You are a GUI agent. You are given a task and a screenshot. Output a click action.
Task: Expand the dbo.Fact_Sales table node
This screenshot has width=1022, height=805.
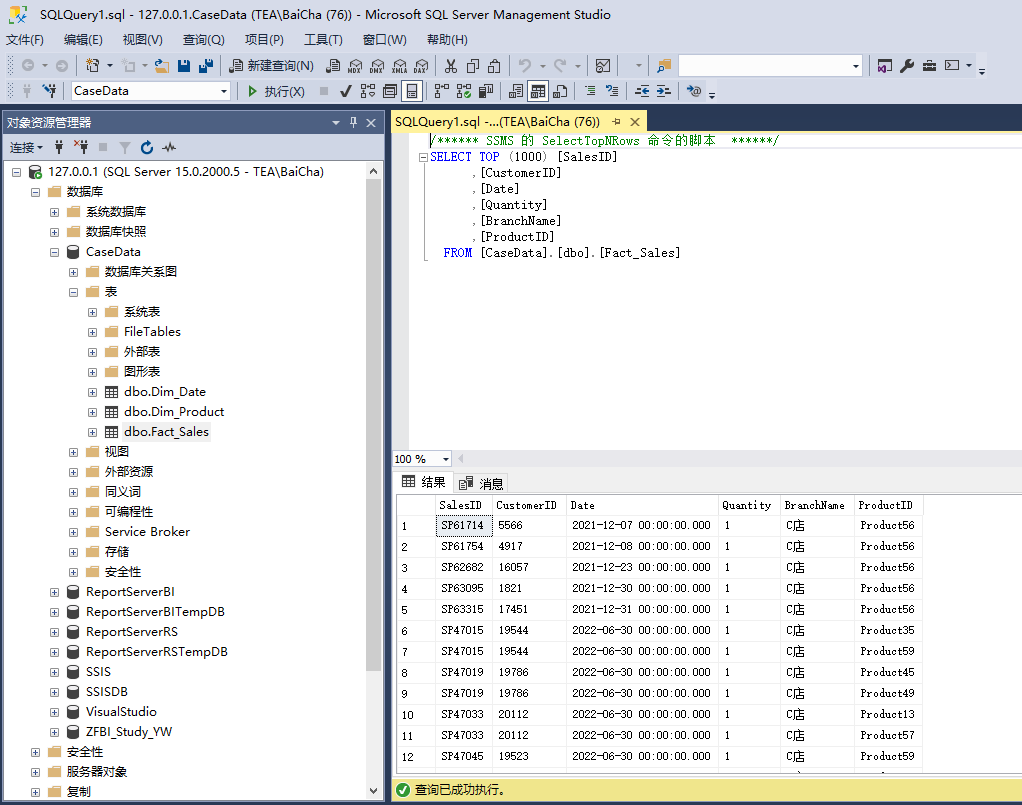(92, 432)
